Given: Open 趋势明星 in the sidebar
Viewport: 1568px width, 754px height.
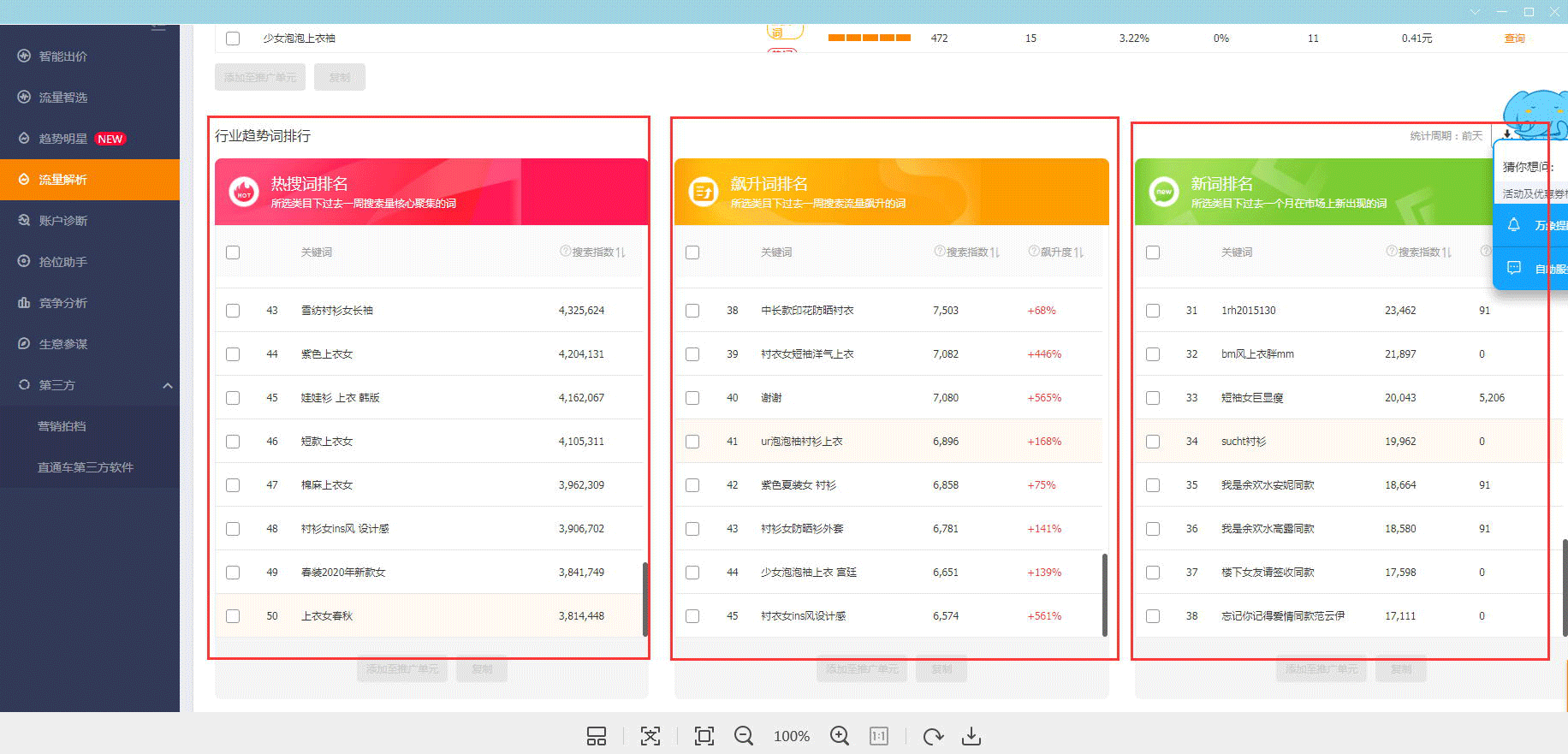Looking at the screenshot, I should [63, 139].
